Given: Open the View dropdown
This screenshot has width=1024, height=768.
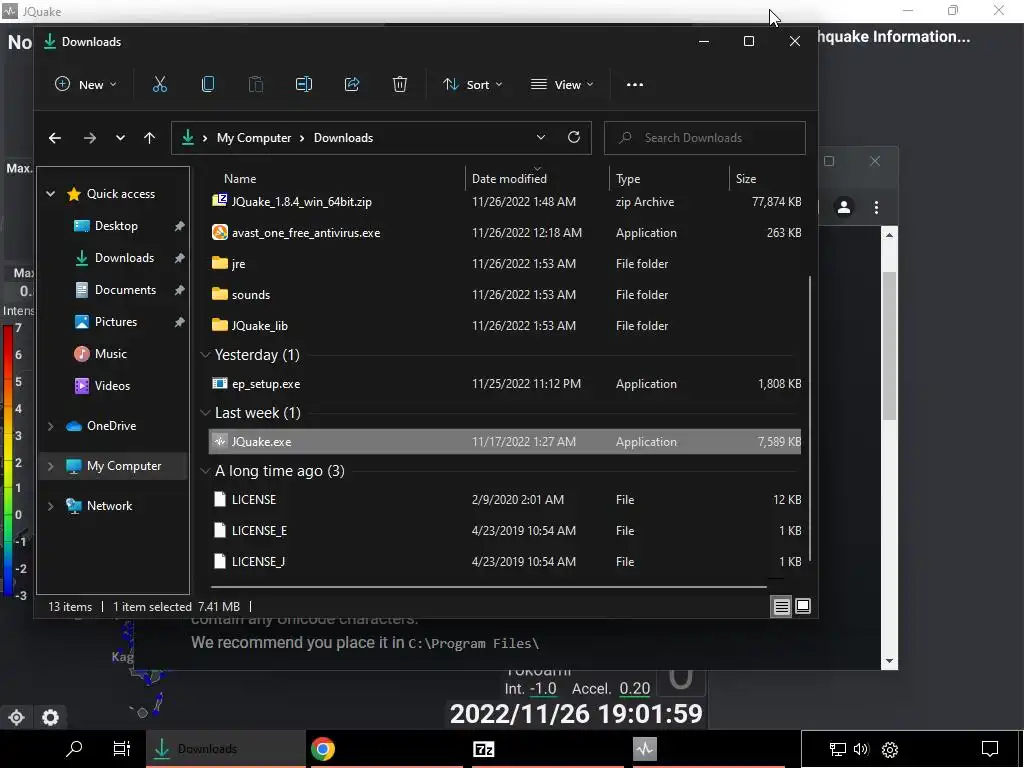Looking at the screenshot, I should (x=562, y=84).
